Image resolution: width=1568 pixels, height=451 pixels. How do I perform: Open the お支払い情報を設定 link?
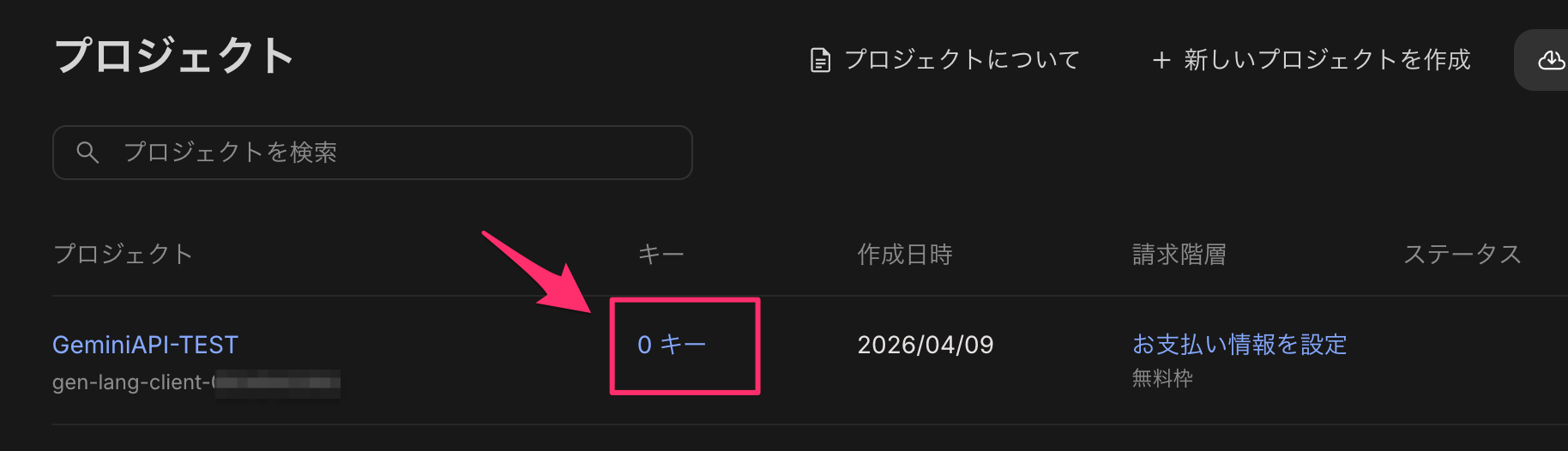(1239, 345)
